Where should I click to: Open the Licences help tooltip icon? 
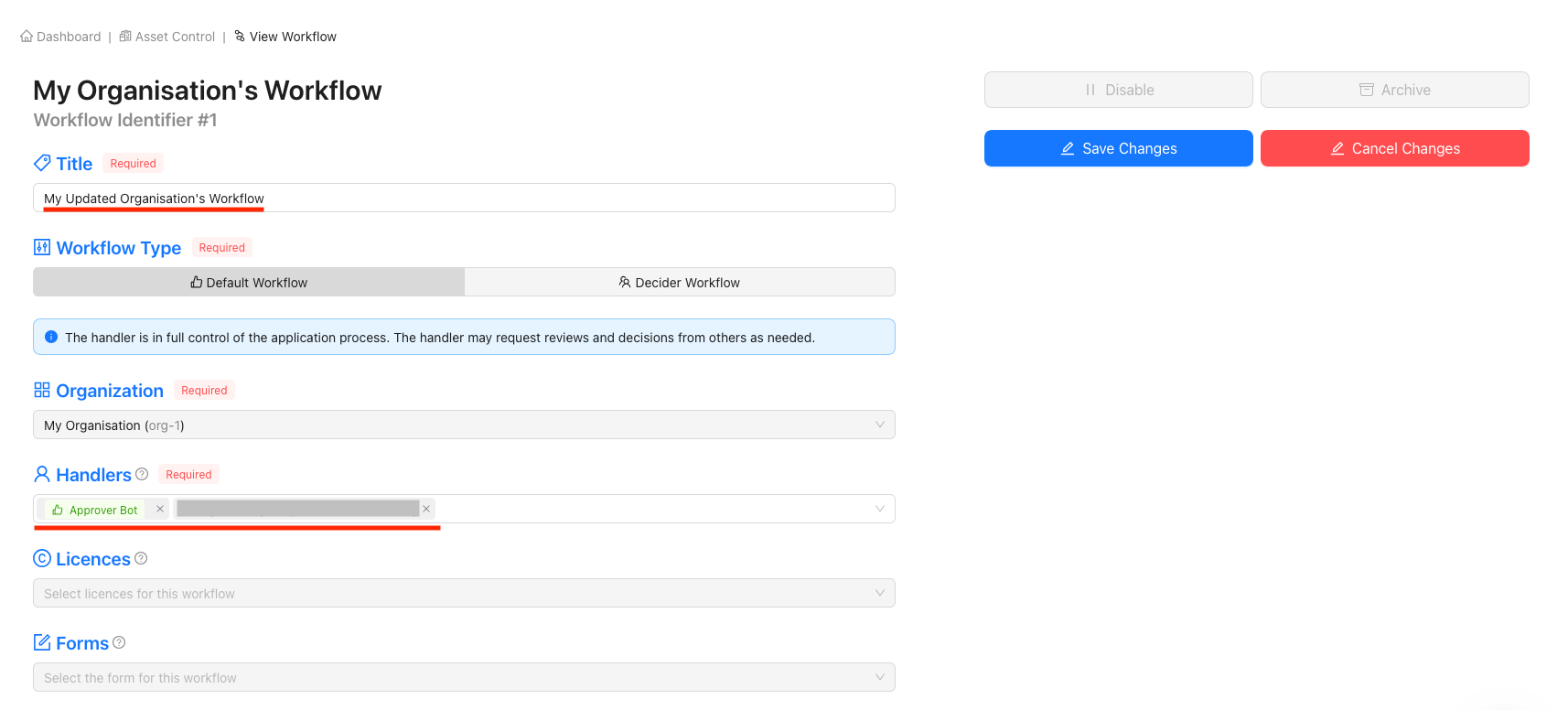141,558
